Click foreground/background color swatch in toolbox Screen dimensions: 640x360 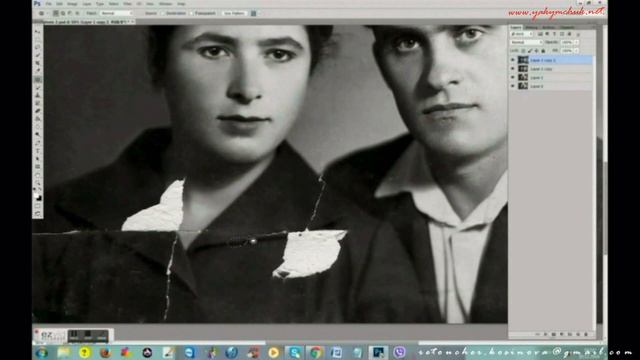click(38, 197)
